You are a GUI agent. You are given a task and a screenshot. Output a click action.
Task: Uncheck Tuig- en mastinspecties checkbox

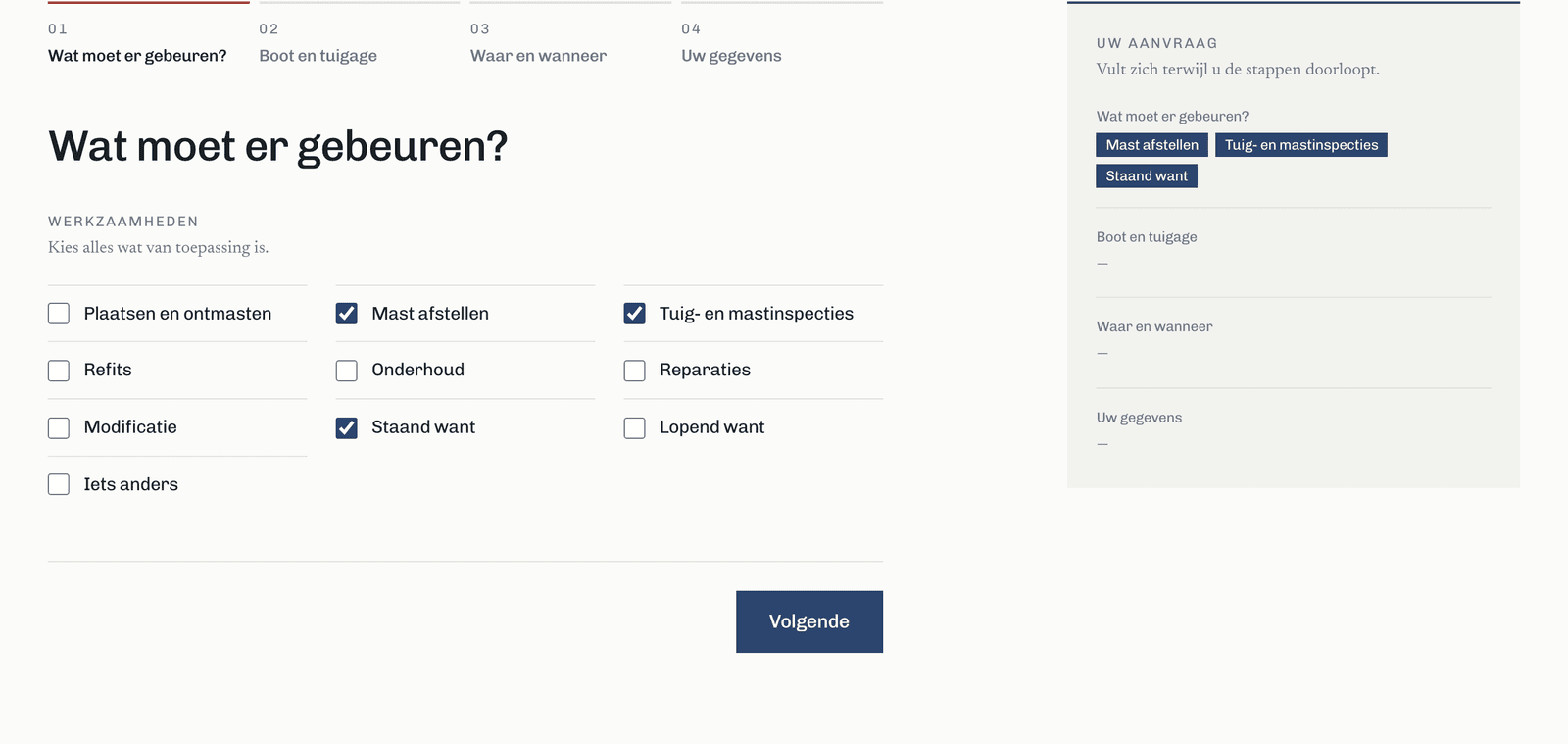(x=635, y=314)
